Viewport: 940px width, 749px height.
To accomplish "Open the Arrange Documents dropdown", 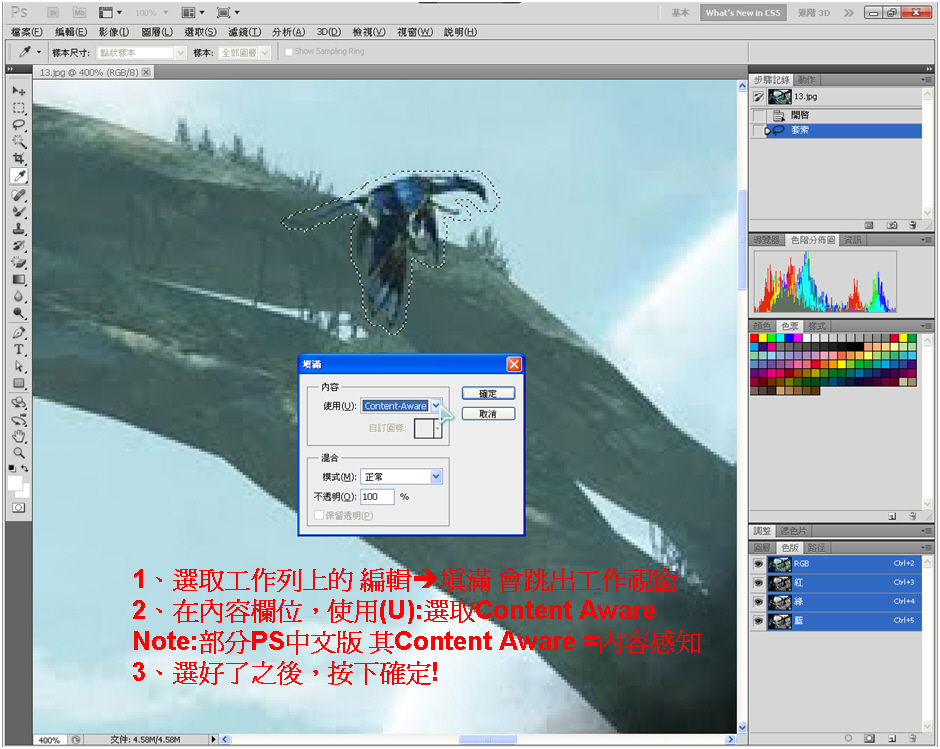I will click(x=192, y=13).
